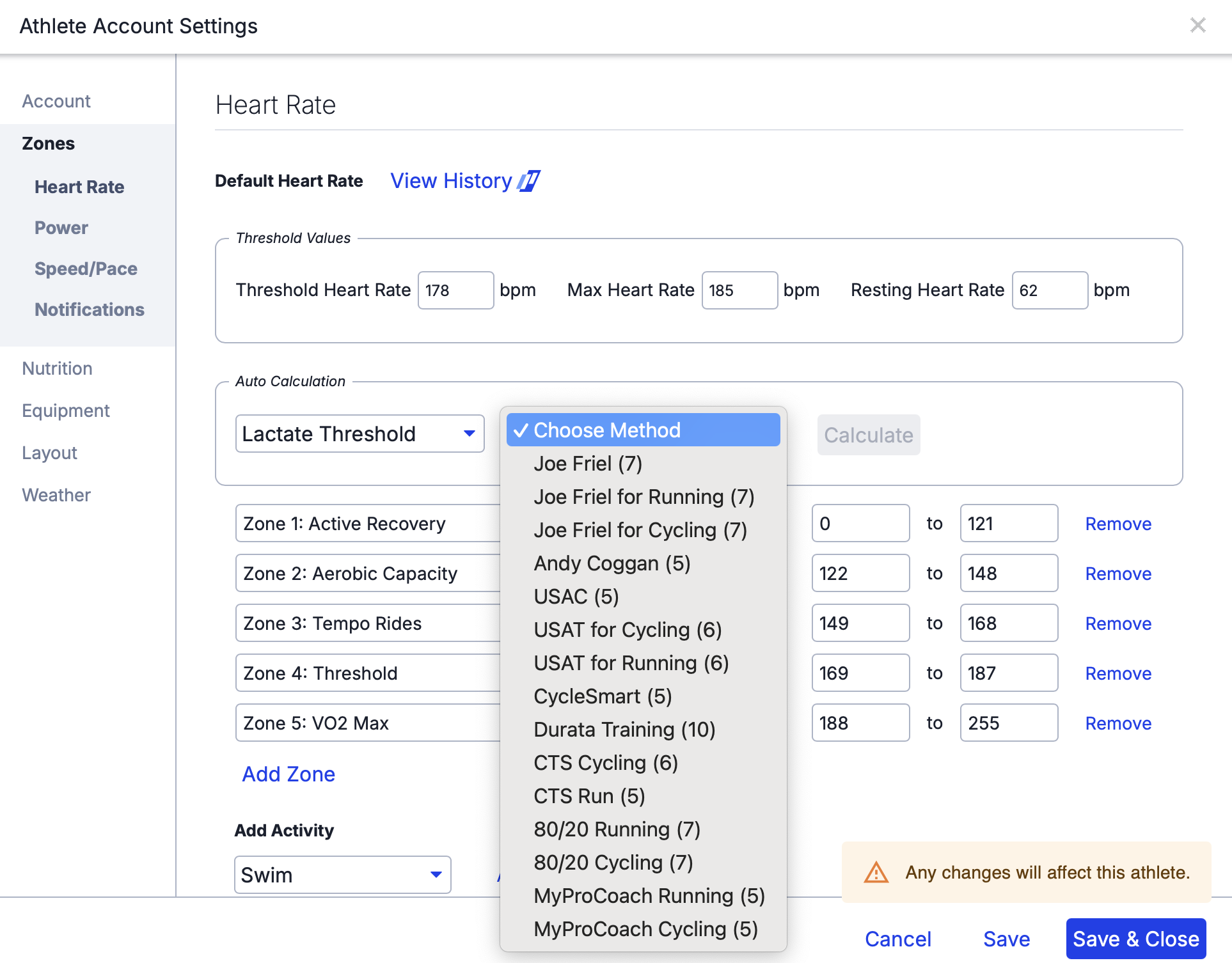Image resolution: width=1232 pixels, height=963 pixels.
Task: Click the Resting Heart Rate field
Action: click(x=1050, y=290)
